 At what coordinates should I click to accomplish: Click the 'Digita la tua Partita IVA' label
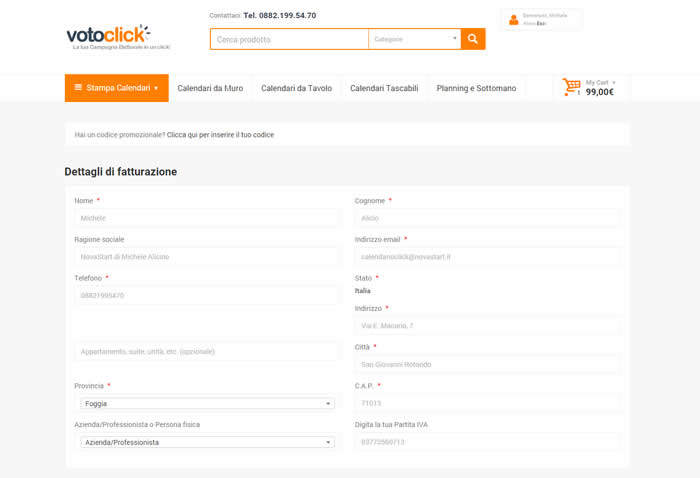[391, 424]
